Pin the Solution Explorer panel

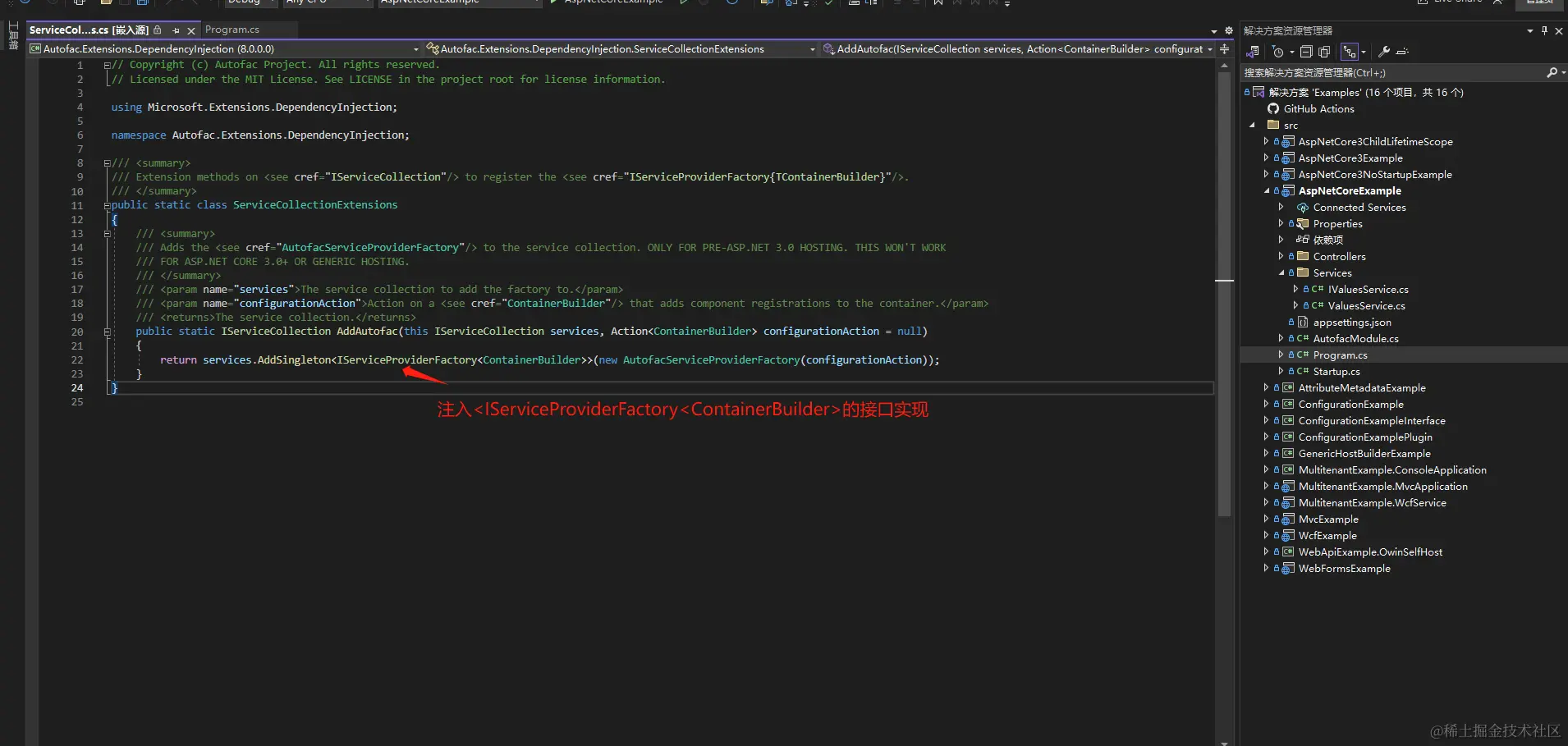coord(1544,30)
